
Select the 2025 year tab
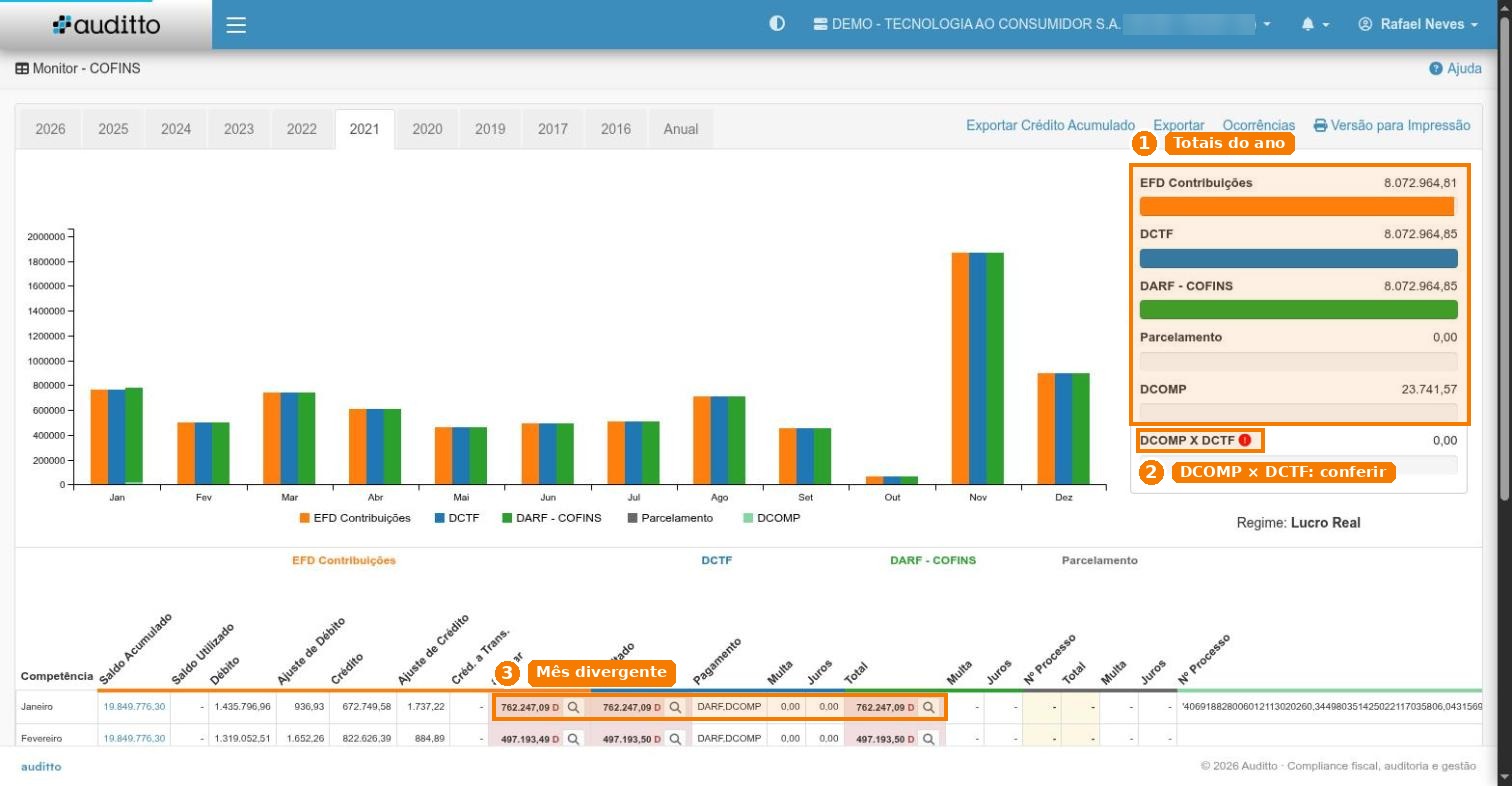pos(113,129)
